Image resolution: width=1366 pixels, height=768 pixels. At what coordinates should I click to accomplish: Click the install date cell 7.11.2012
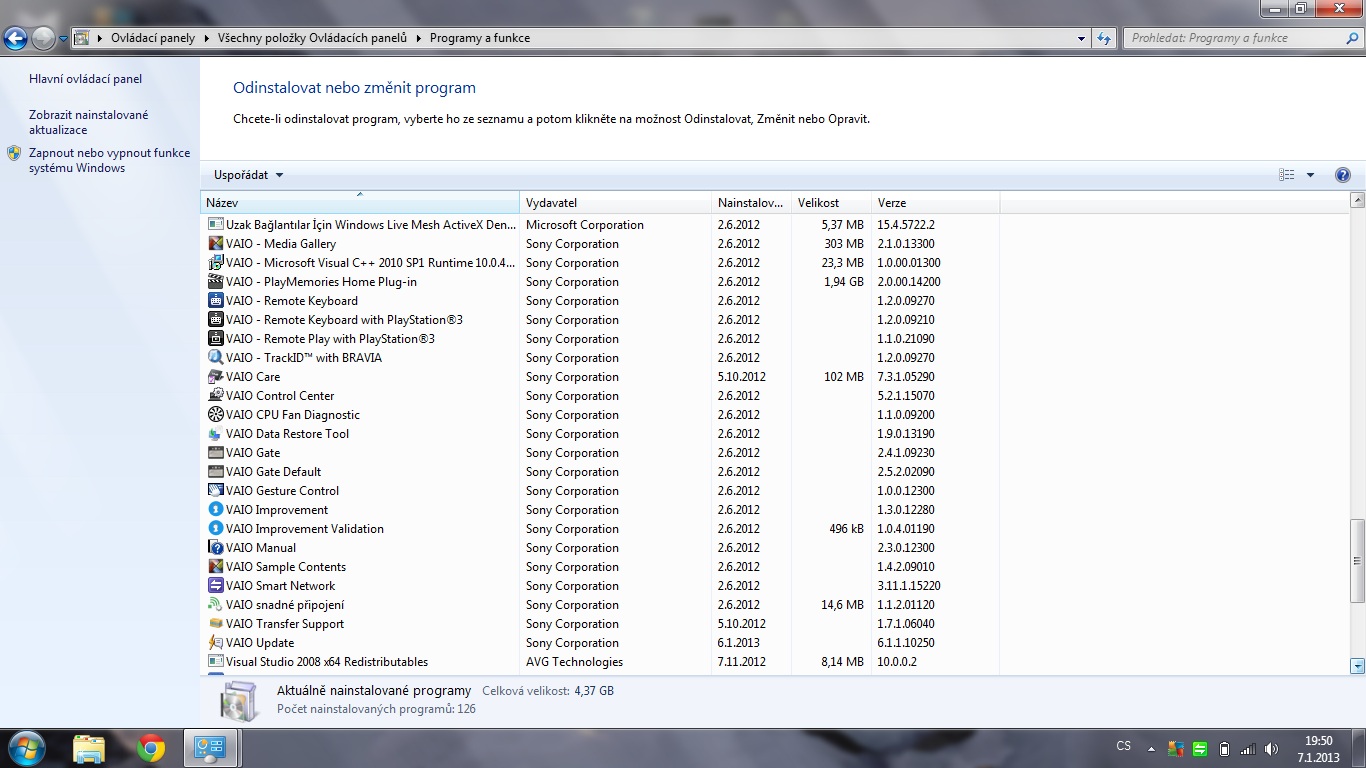[741, 662]
